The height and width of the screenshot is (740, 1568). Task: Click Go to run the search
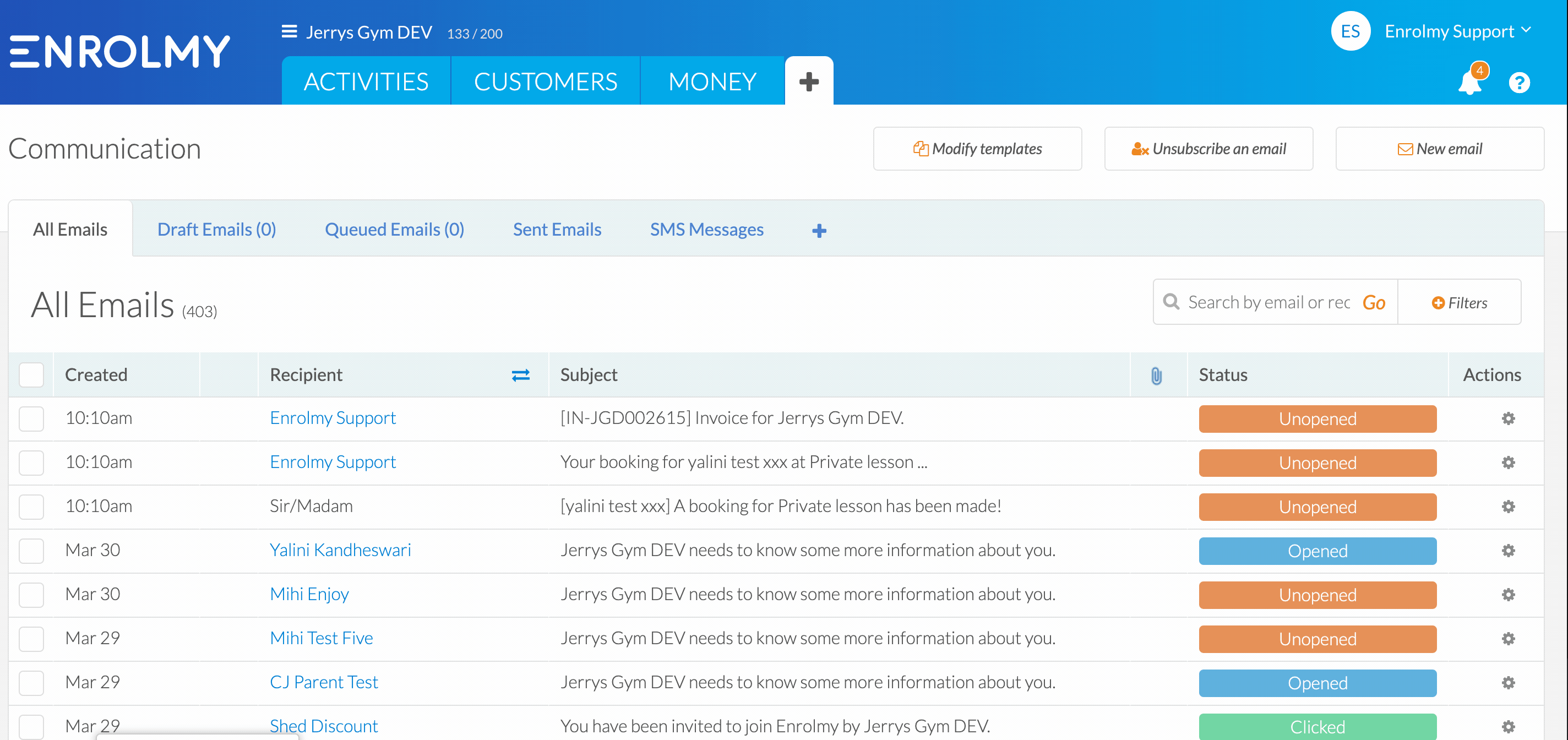coord(1374,302)
